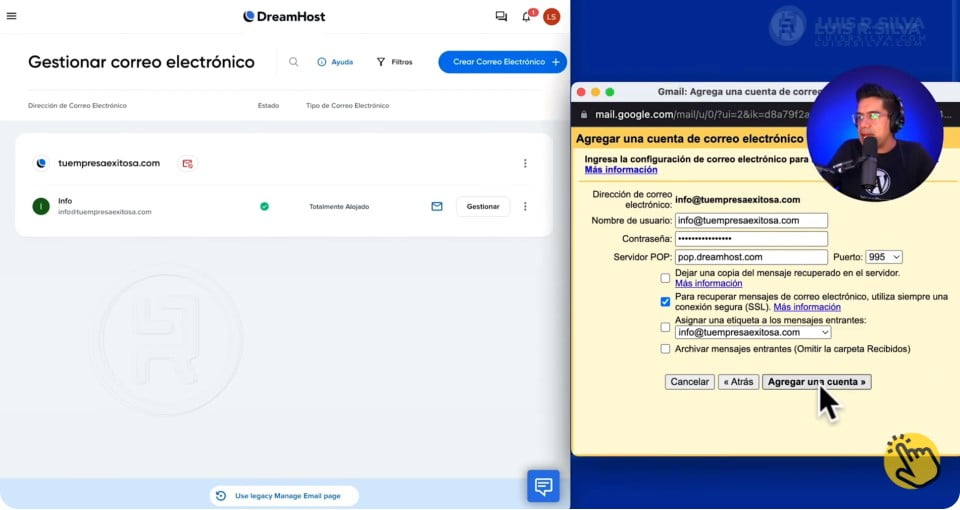This screenshot has width=960, height=510.
Task: Check Dejar una copia del mensaje checkbox
Action: tap(665, 278)
